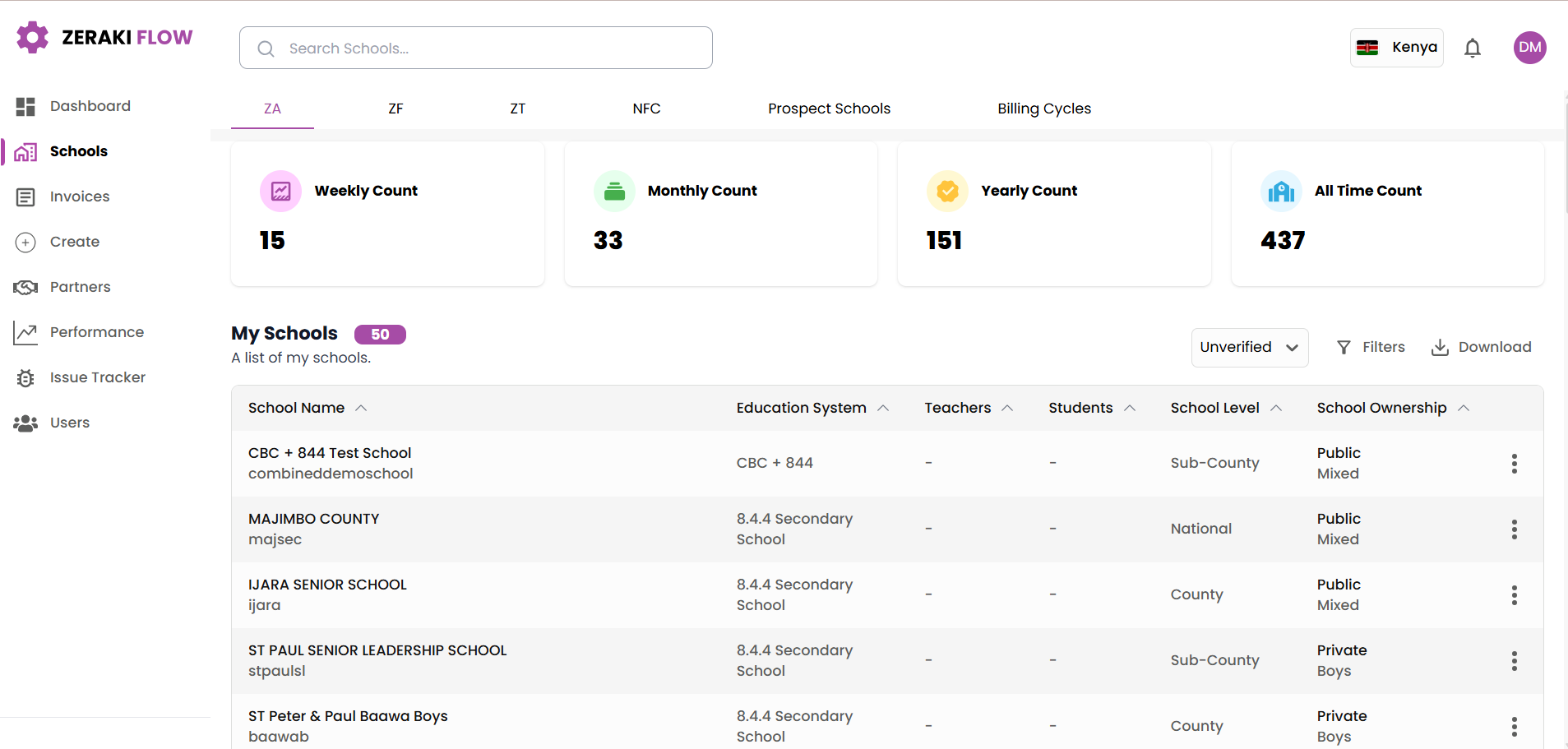
Task: Sort by Students column arrow
Action: click(1130, 408)
